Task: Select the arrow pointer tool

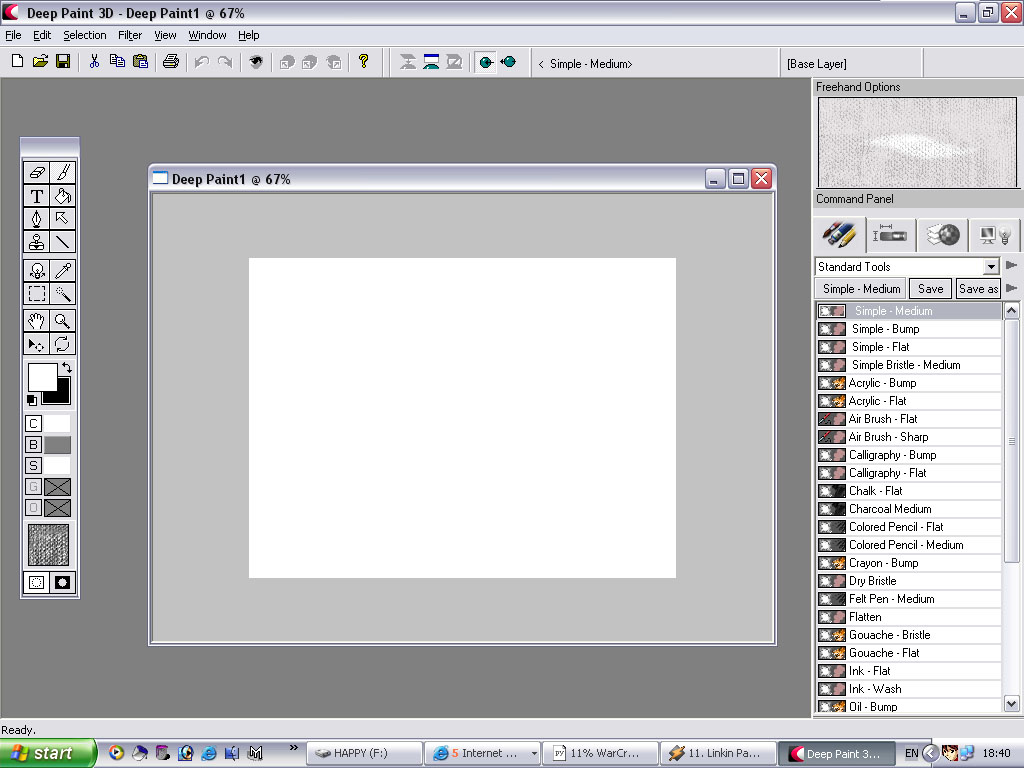Action: pyautogui.click(x=63, y=219)
